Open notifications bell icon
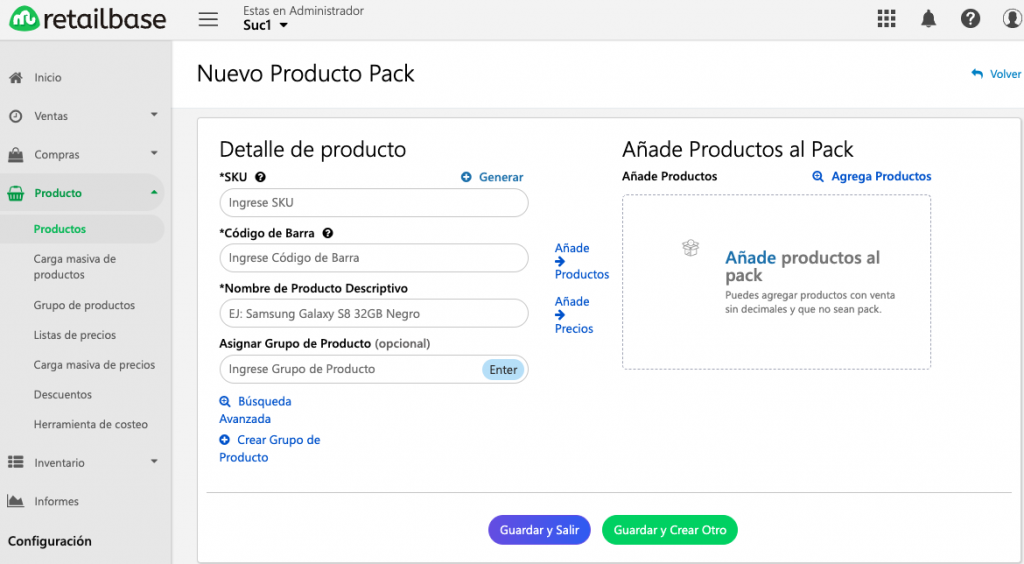 (x=928, y=18)
